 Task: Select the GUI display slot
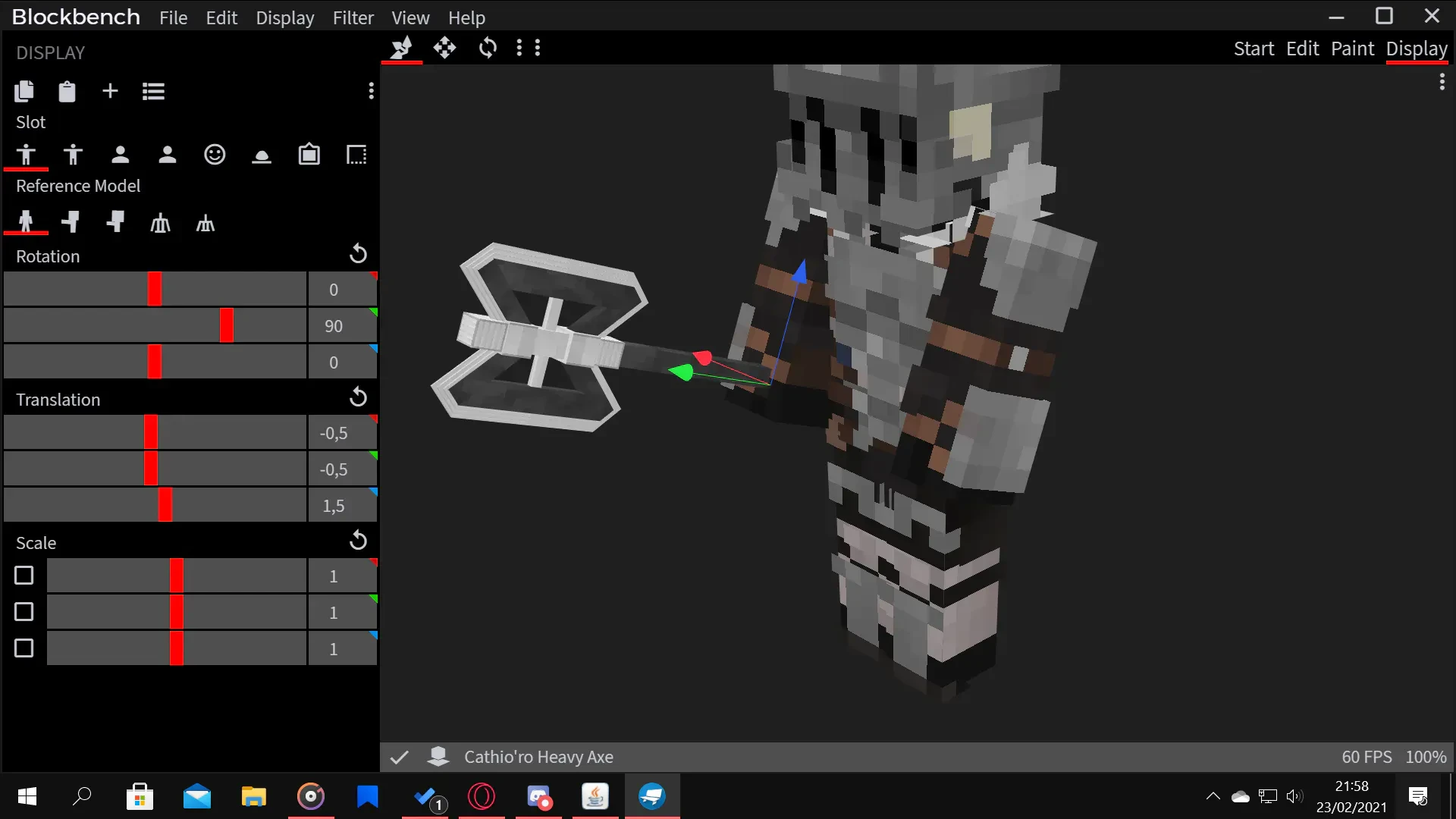pos(356,155)
